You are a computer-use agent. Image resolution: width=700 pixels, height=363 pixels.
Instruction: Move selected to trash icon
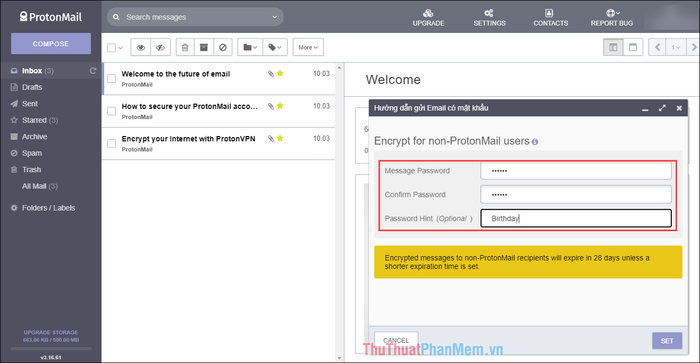coord(185,47)
